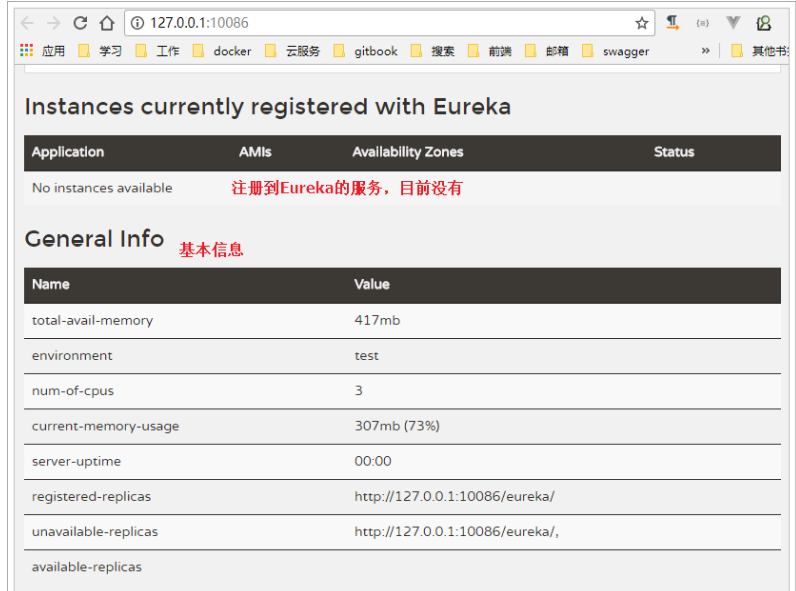Click the current-memory-usage row name

point(106,426)
